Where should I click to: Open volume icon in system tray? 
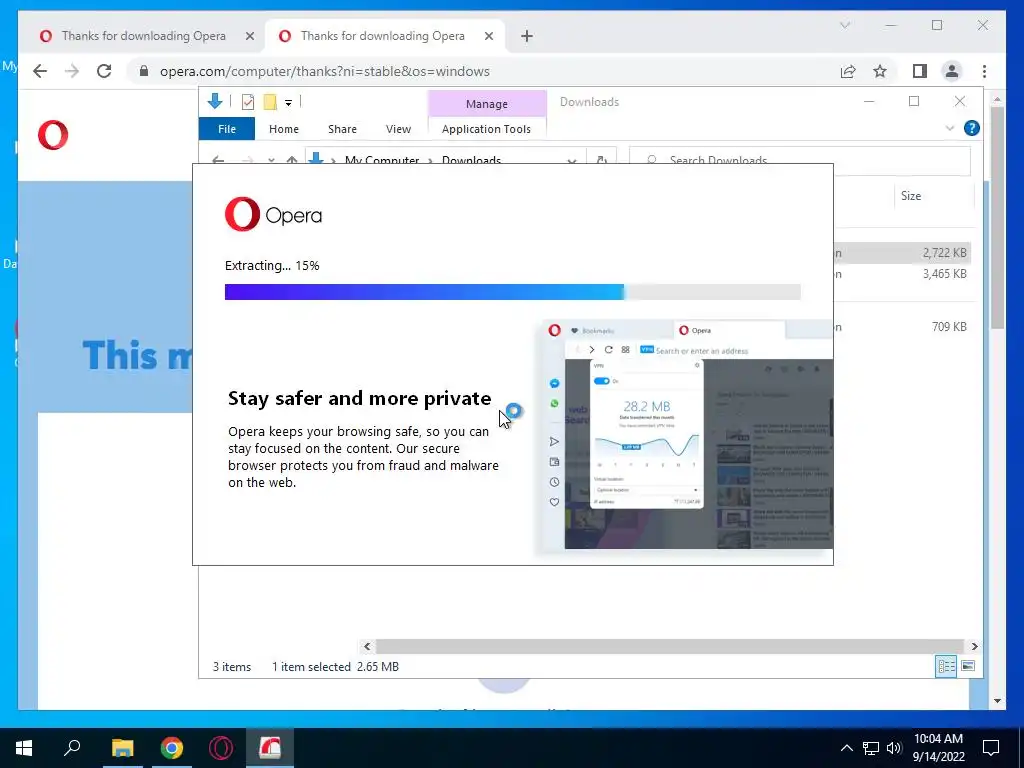pyautogui.click(x=894, y=748)
